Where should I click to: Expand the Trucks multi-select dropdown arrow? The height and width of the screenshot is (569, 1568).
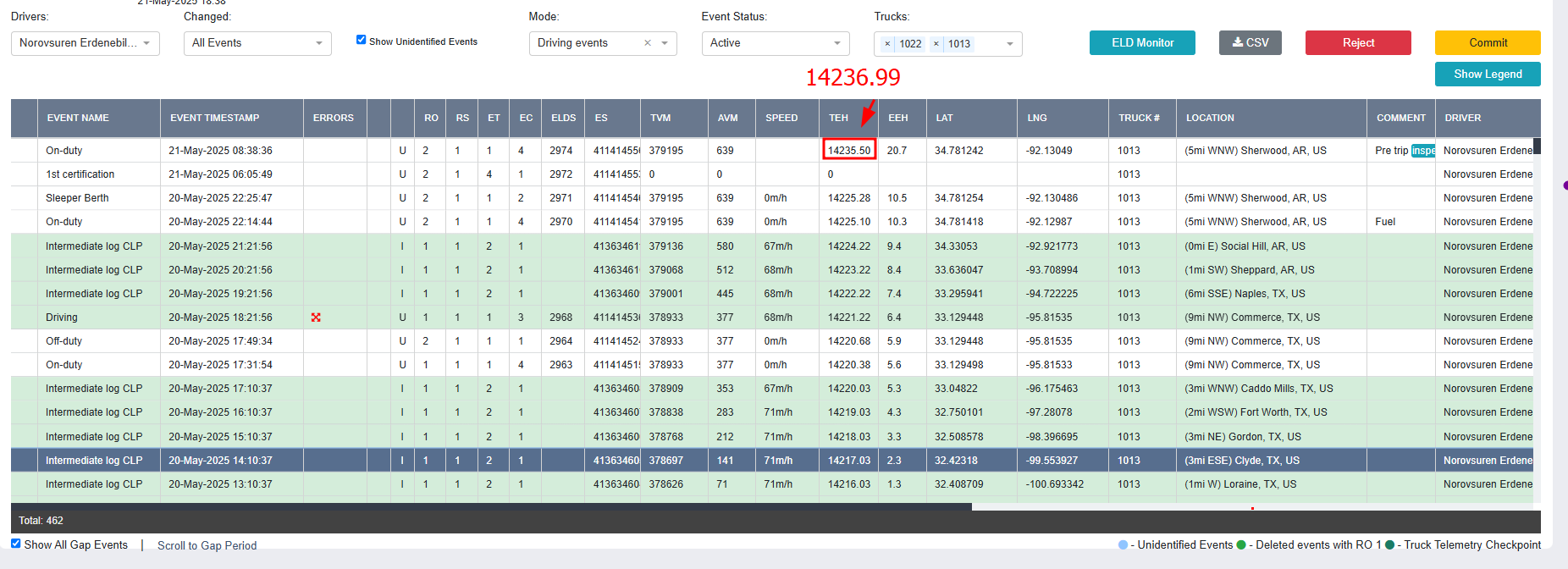click(1010, 44)
